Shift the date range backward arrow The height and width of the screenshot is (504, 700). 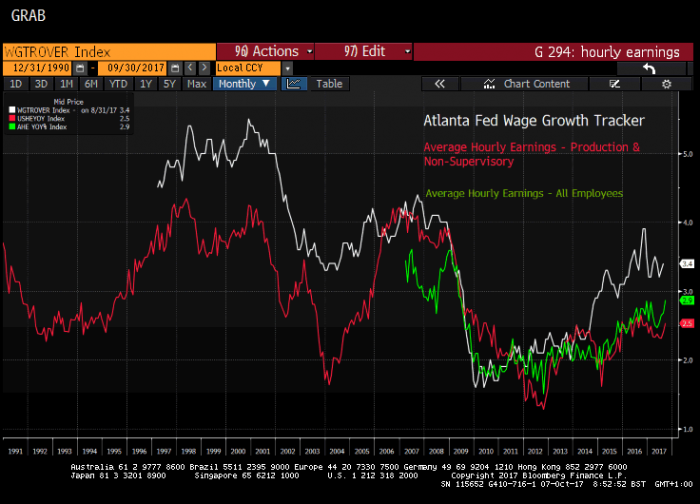190,68
